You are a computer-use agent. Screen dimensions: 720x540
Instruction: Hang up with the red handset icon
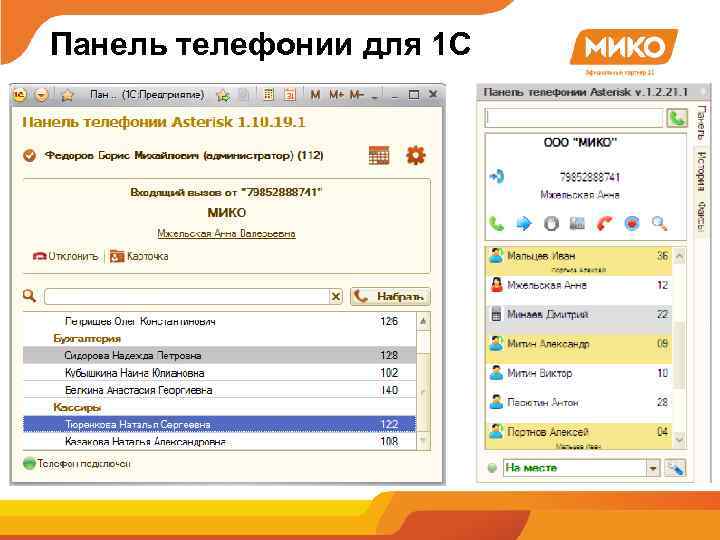tap(605, 224)
